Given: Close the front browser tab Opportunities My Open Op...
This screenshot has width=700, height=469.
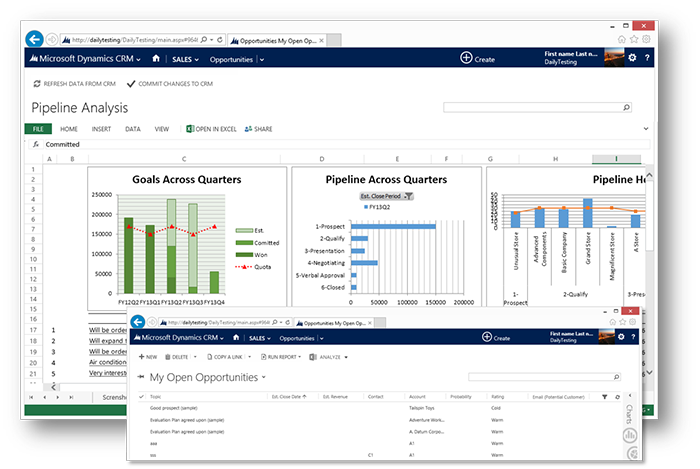Looking at the screenshot, I should (x=370, y=323).
